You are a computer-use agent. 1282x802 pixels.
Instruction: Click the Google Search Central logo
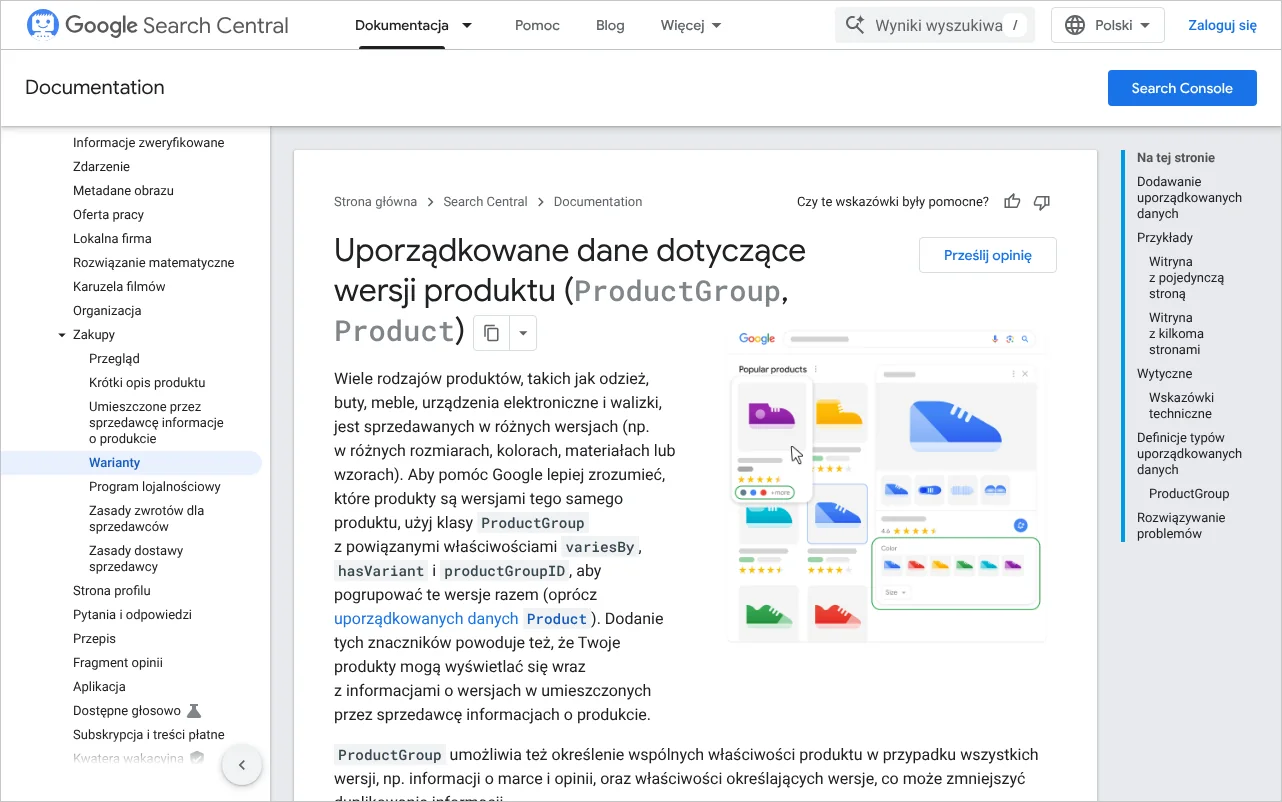click(158, 25)
